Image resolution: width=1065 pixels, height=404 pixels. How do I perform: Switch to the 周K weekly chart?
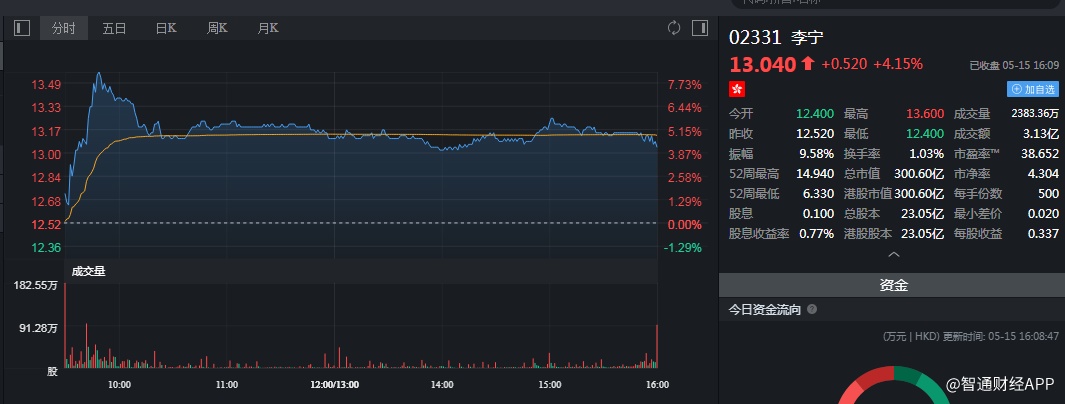[x=216, y=28]
